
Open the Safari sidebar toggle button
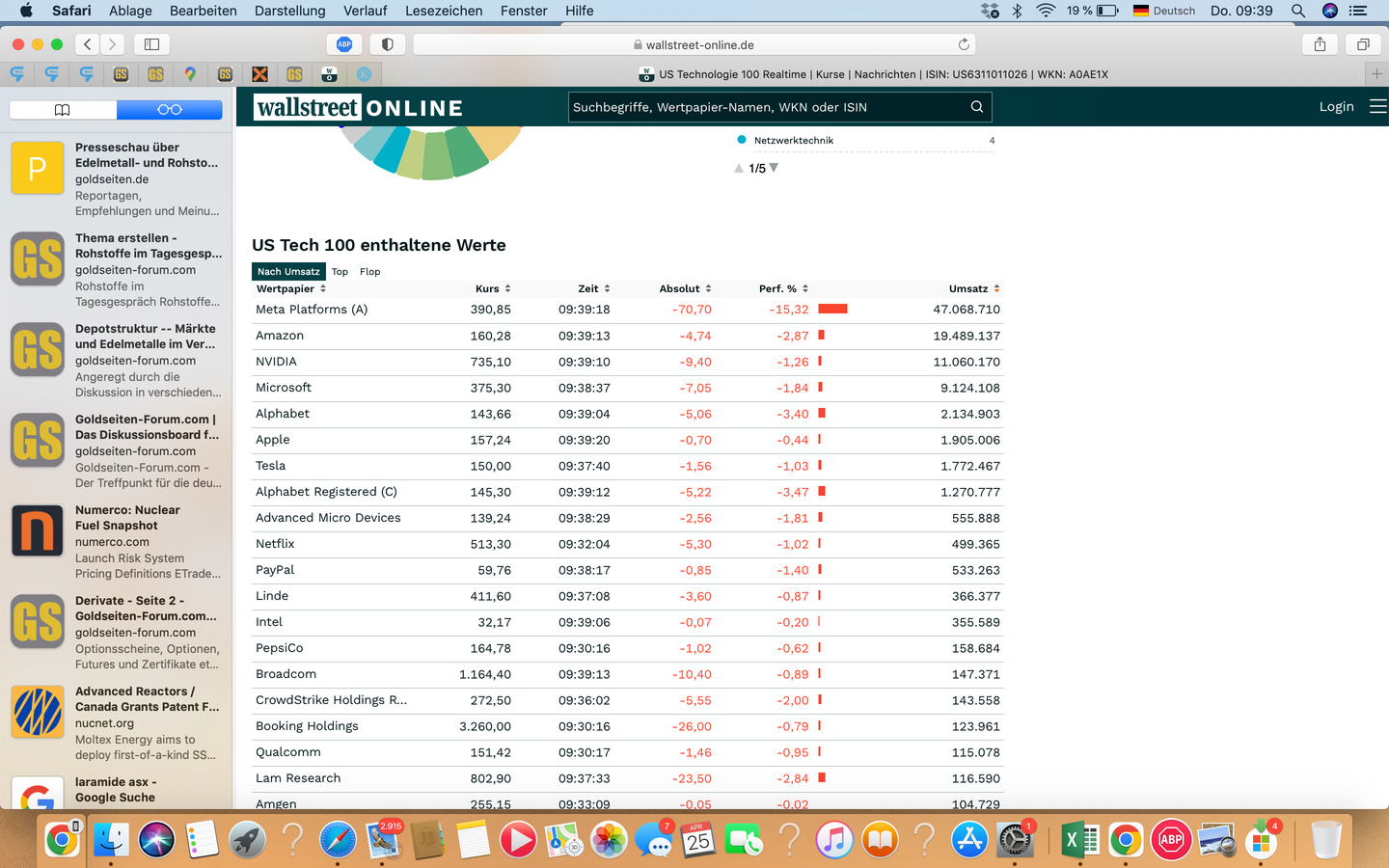(x=151, y=44)
